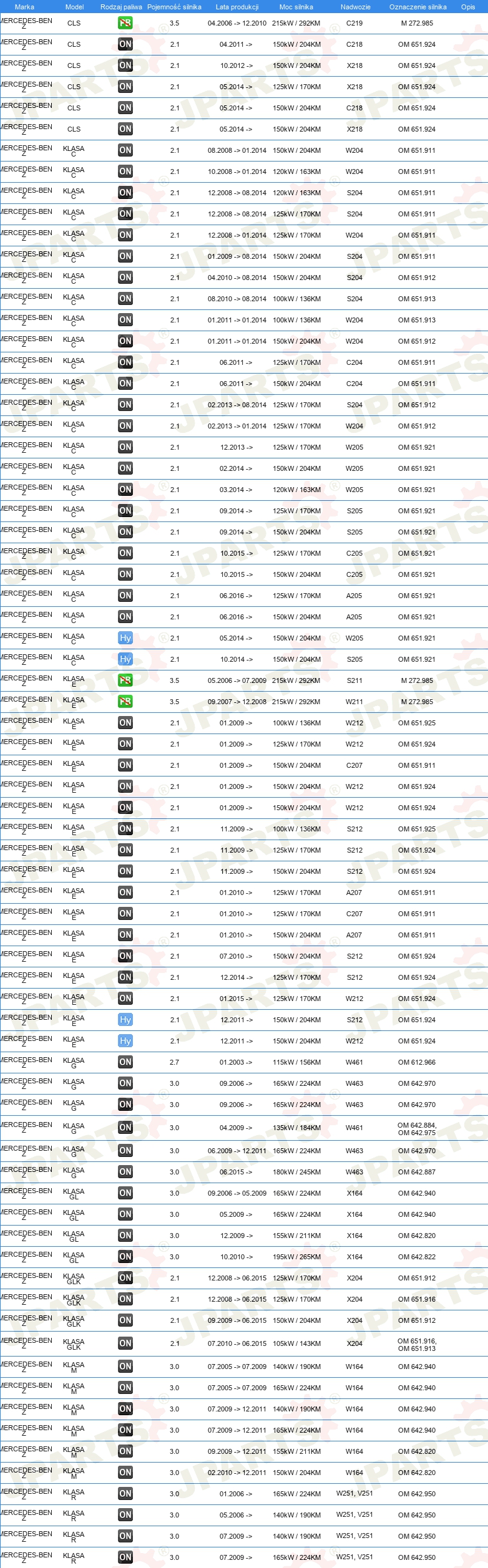Click the ON icon in the OM 642.887 row
The width and height of the screenshot is (488, 1568).
tap(125, 1172)
